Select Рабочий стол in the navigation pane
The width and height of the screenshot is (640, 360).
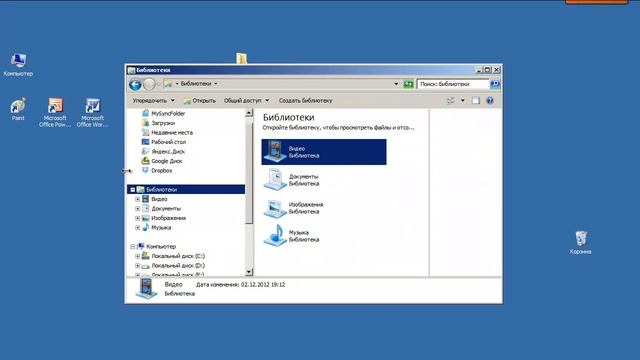[168, 142]
